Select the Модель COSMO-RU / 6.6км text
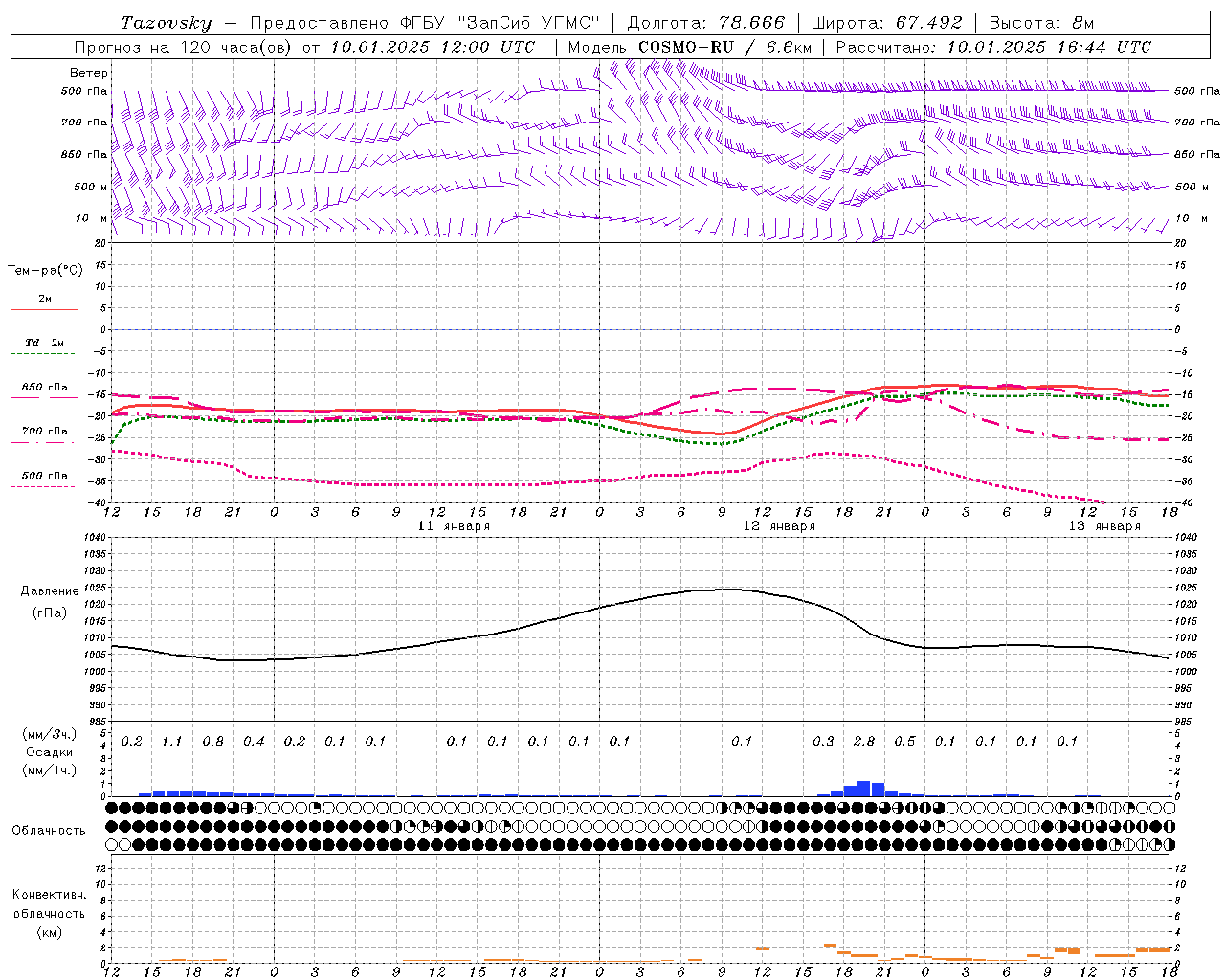The image size is (1225, 980). [x=690, y=47]
